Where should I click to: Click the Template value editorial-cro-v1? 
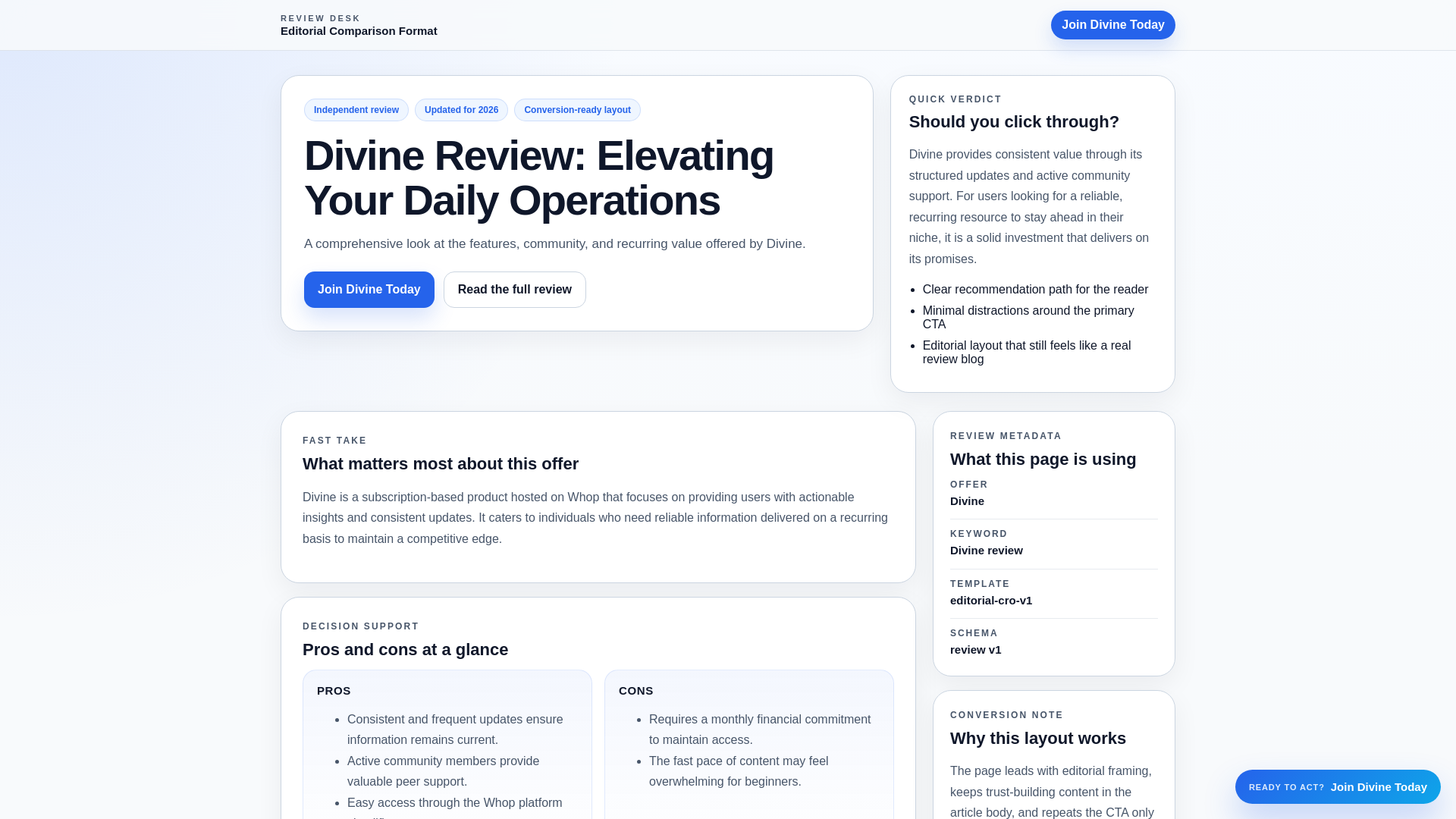point(991,601)
